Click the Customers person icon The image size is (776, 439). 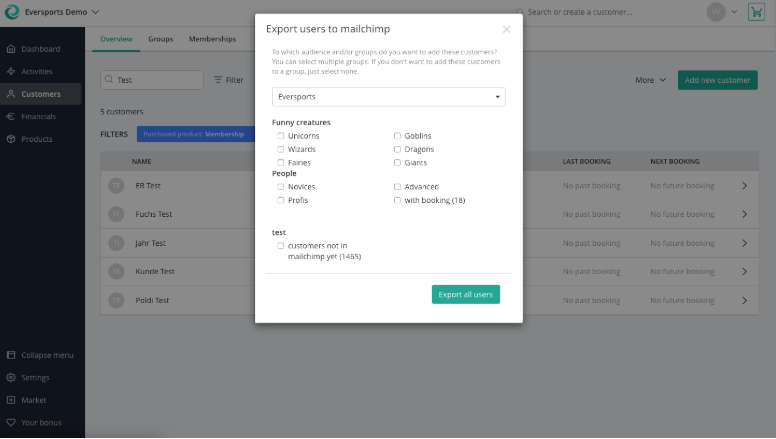pyautogui.click(x=11, y=94)
